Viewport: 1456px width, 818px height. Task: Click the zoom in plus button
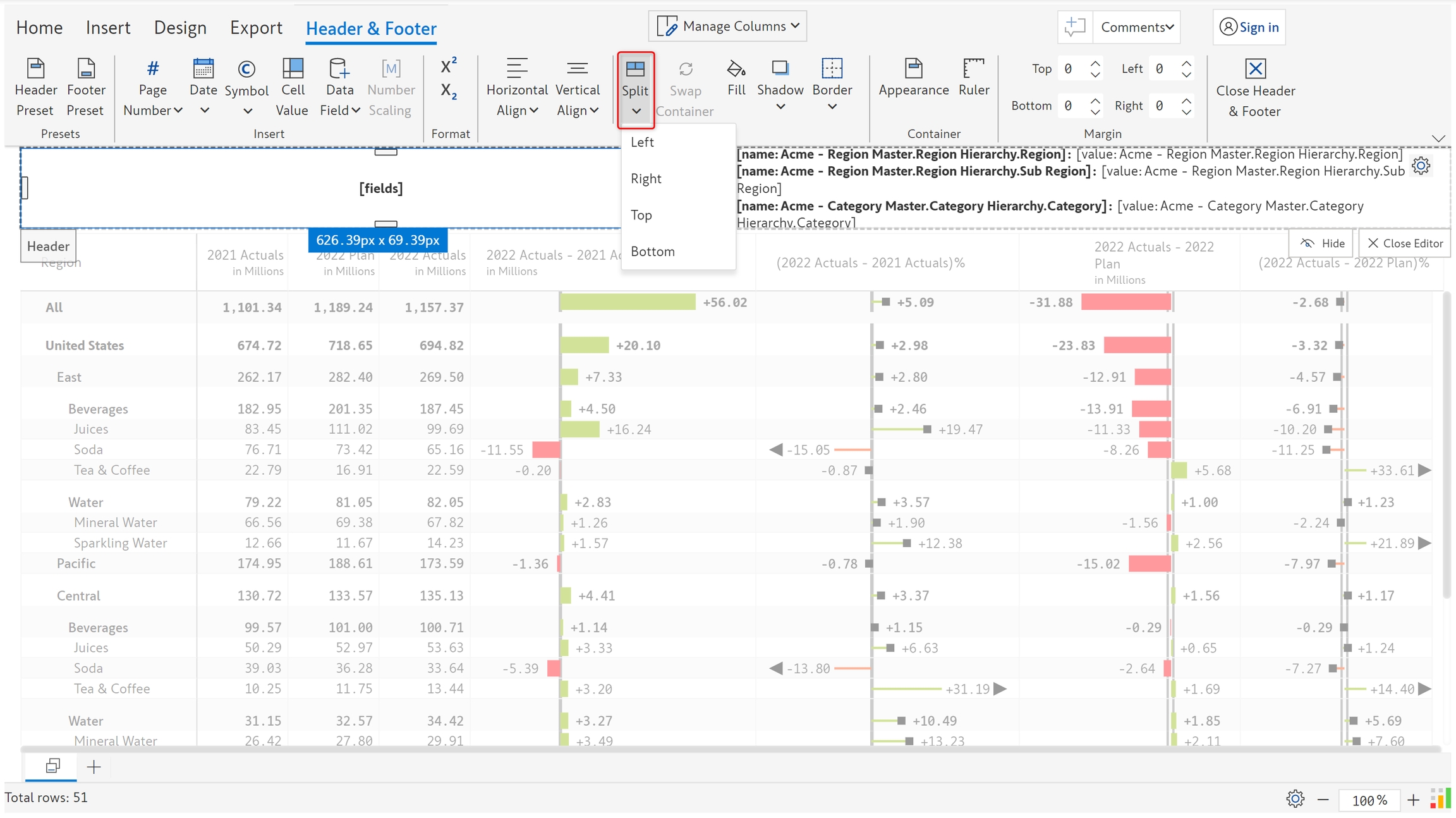1413,800
